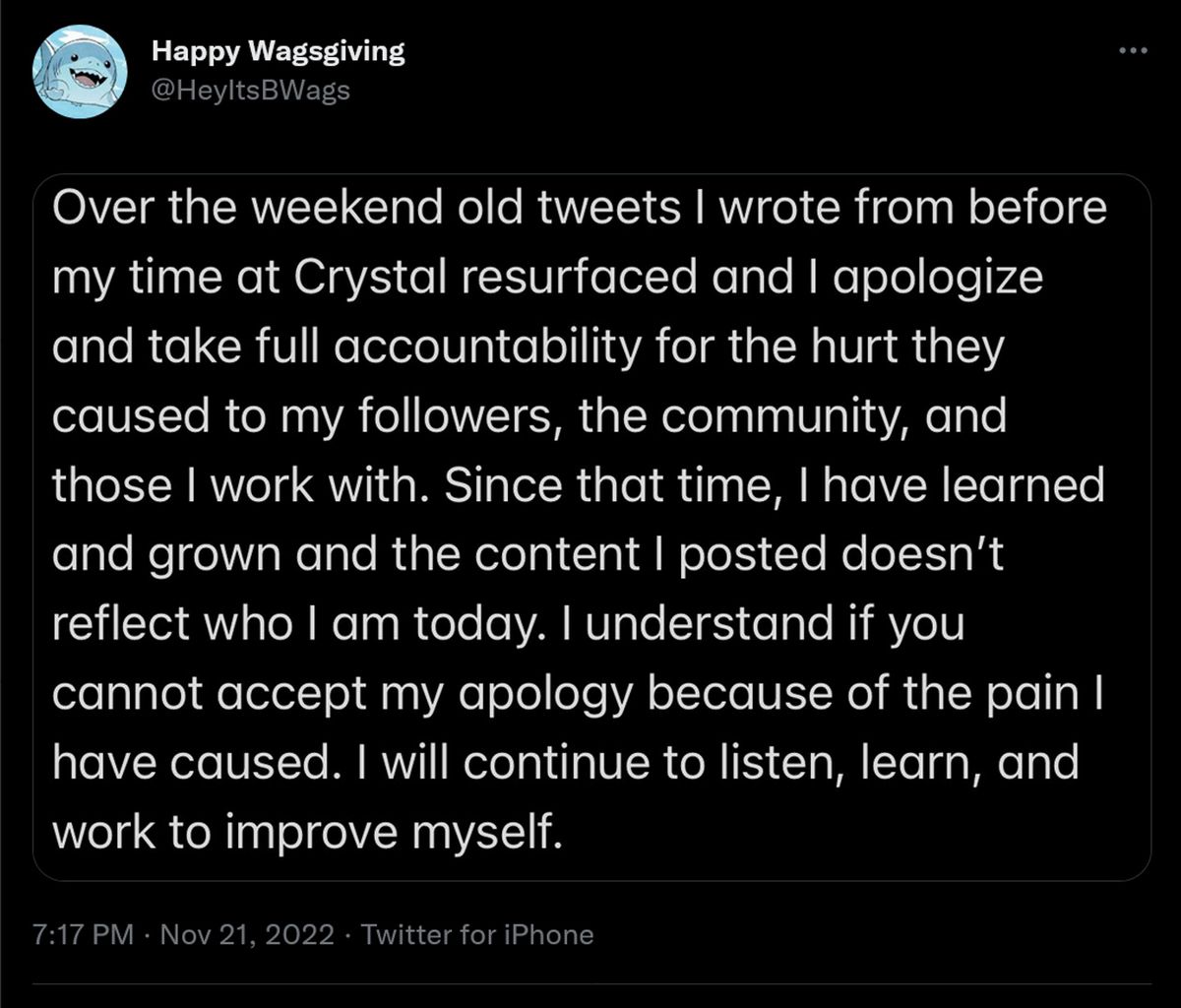Open the Twitter for iPhone source link

click(x=477, y=934)
